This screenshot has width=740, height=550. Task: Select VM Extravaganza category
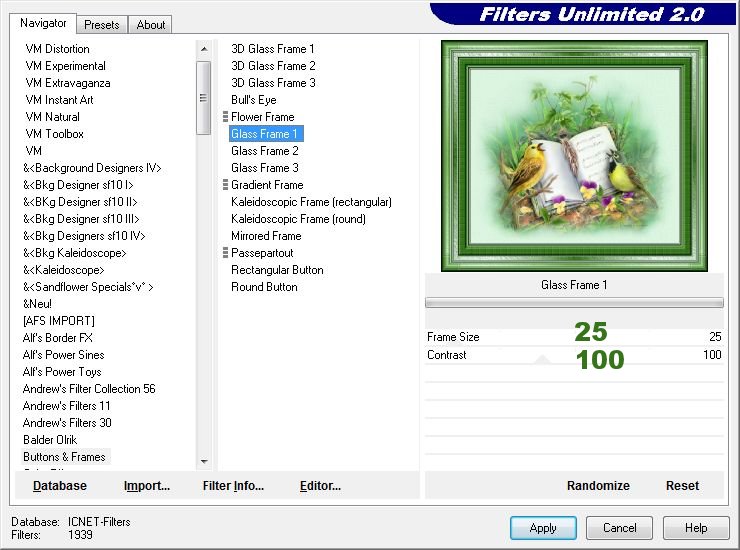click(x=68, y=83)
